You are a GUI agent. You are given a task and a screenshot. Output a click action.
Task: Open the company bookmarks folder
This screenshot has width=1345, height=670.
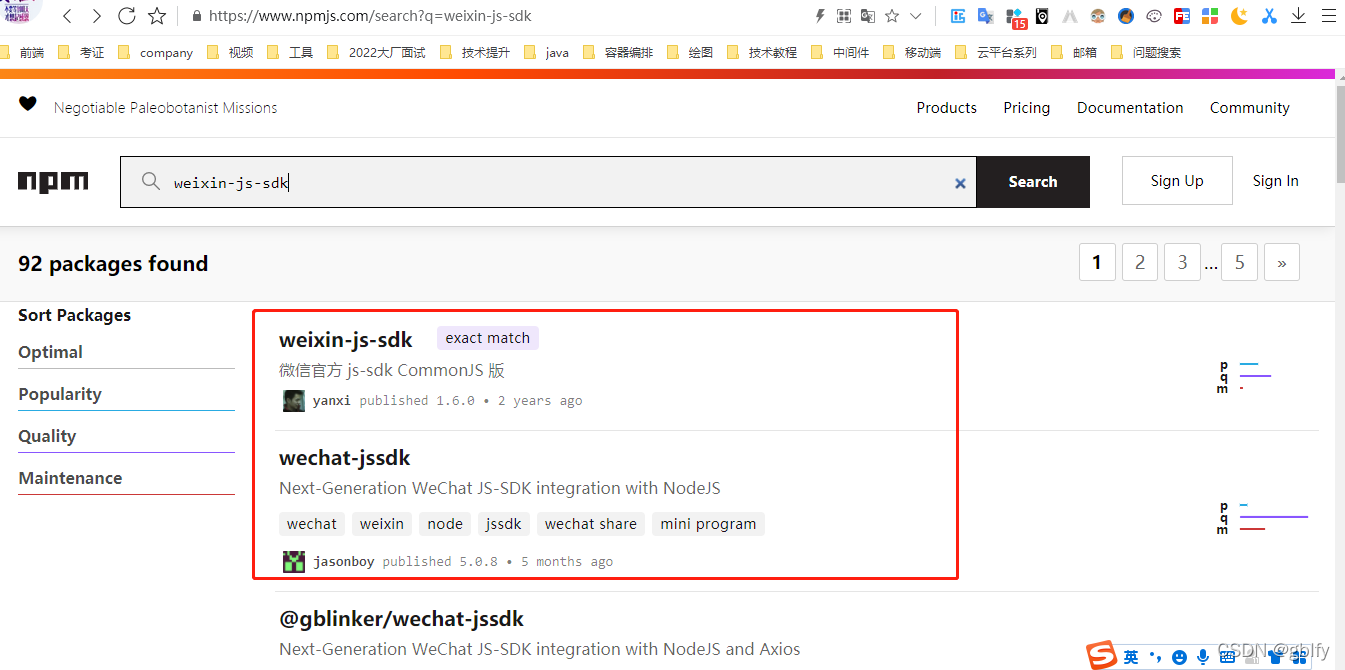click(x=155, y=53)
